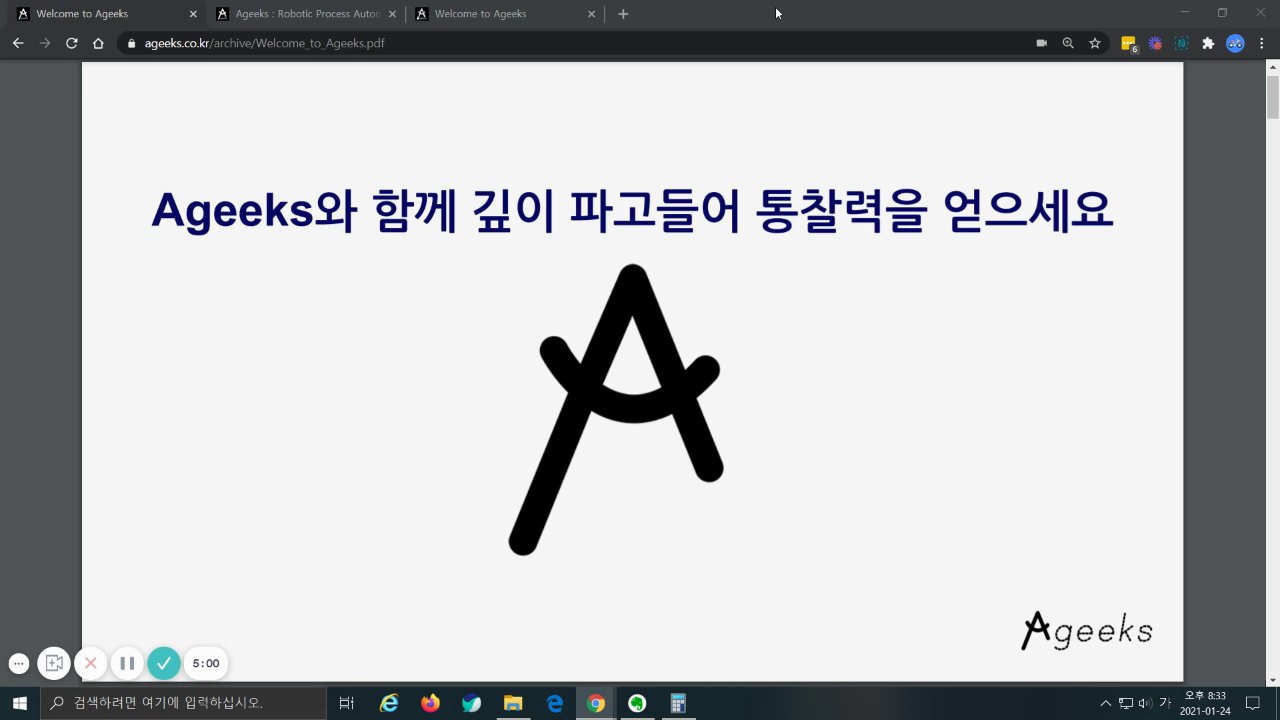Show hidden system tray icons
1280x720 pixels.
pos(1106,703)
